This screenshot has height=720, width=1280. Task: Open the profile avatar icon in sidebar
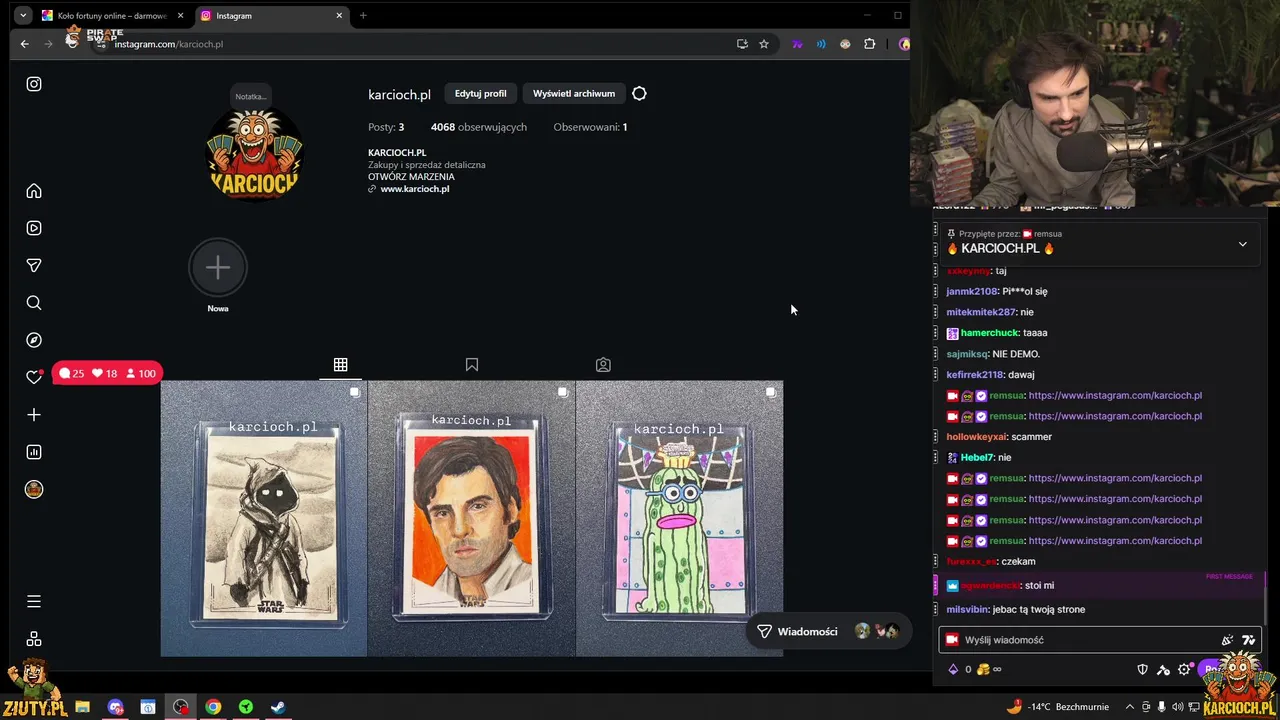(x=34, y=489)
